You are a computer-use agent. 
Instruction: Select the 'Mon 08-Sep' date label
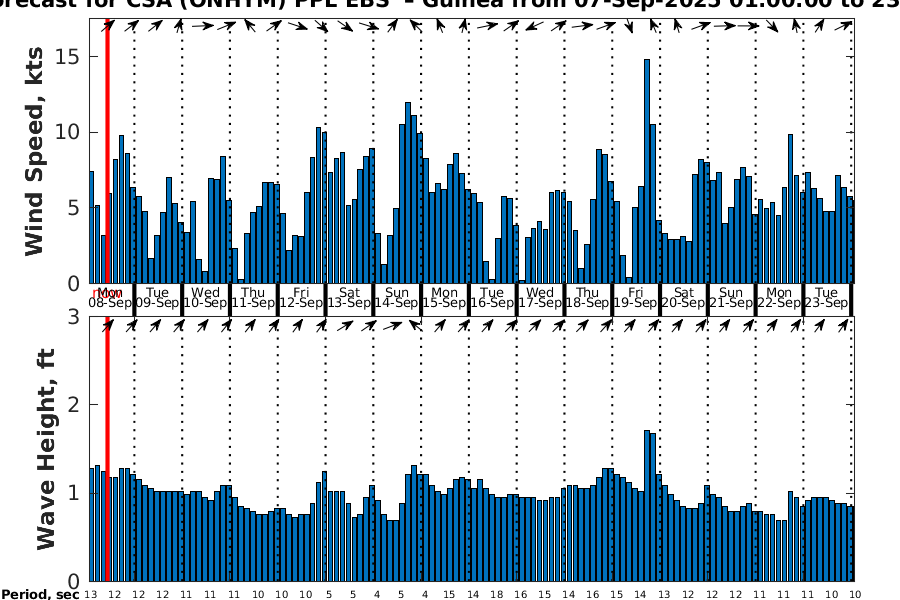[110, 298]
